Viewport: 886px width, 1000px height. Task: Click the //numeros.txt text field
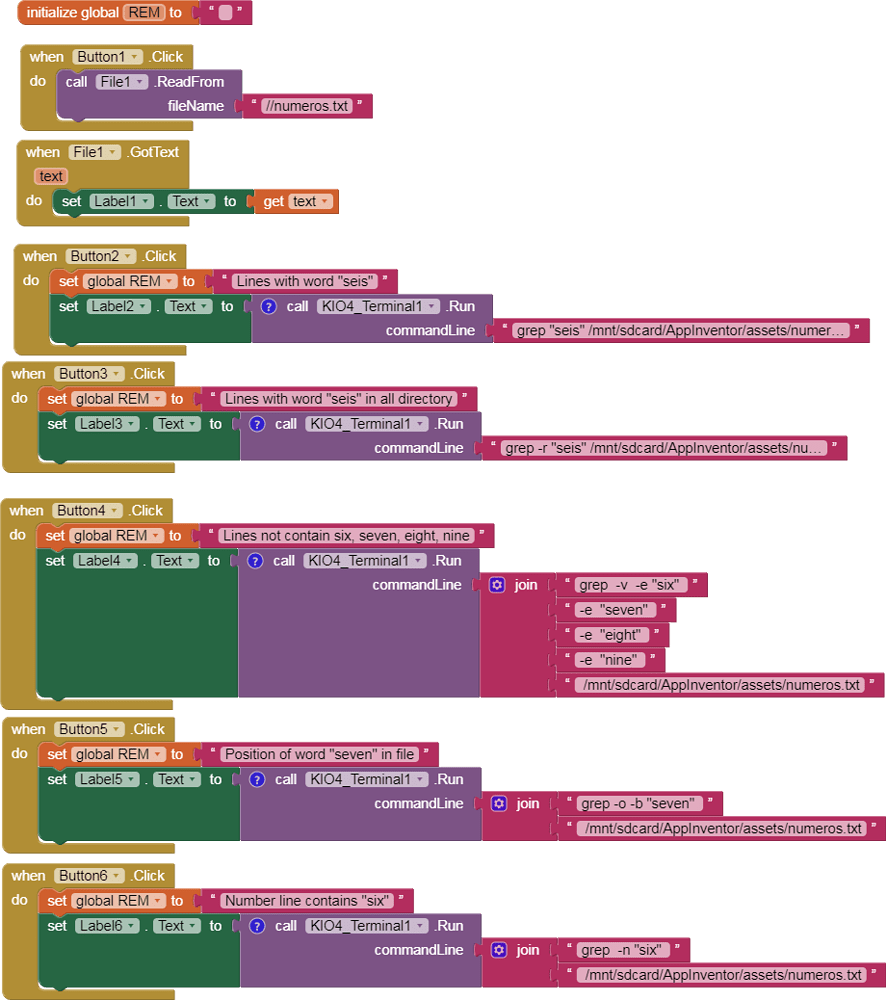[x=306, y=106]
